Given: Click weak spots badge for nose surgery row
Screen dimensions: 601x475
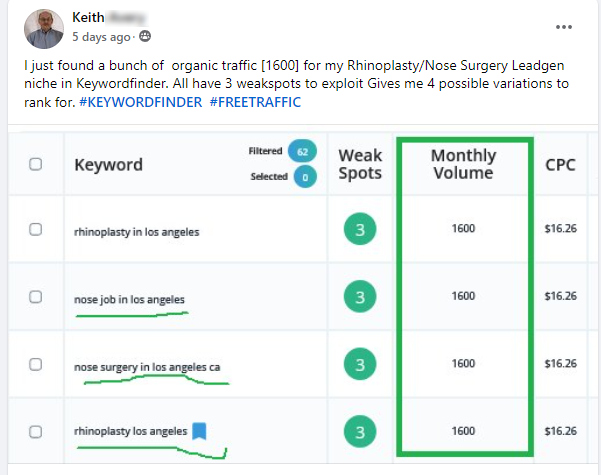Looking at the screenshot, I should [360, 364].
